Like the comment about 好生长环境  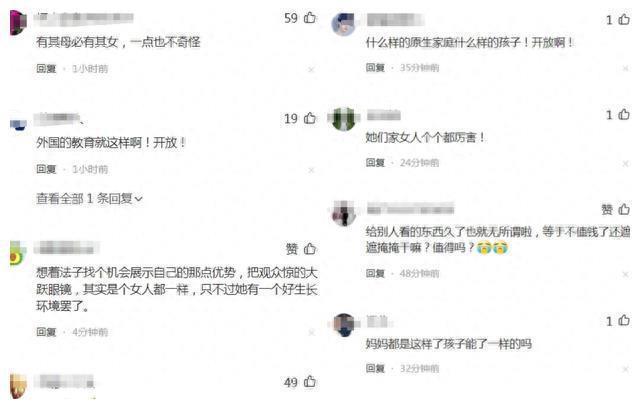click(310, 248)
